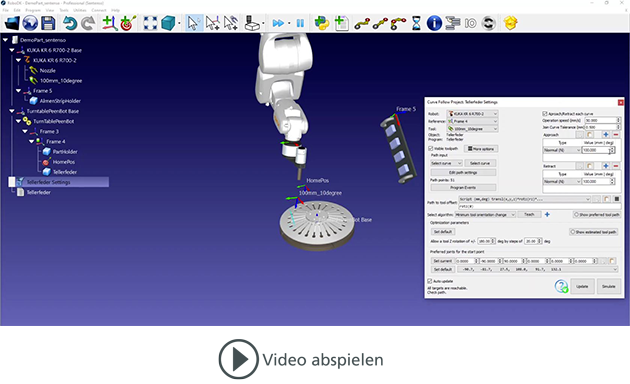Toggle the Visible toolpath checkbox
The height and width of the screenshot is (384, 630).
point(431,149)
